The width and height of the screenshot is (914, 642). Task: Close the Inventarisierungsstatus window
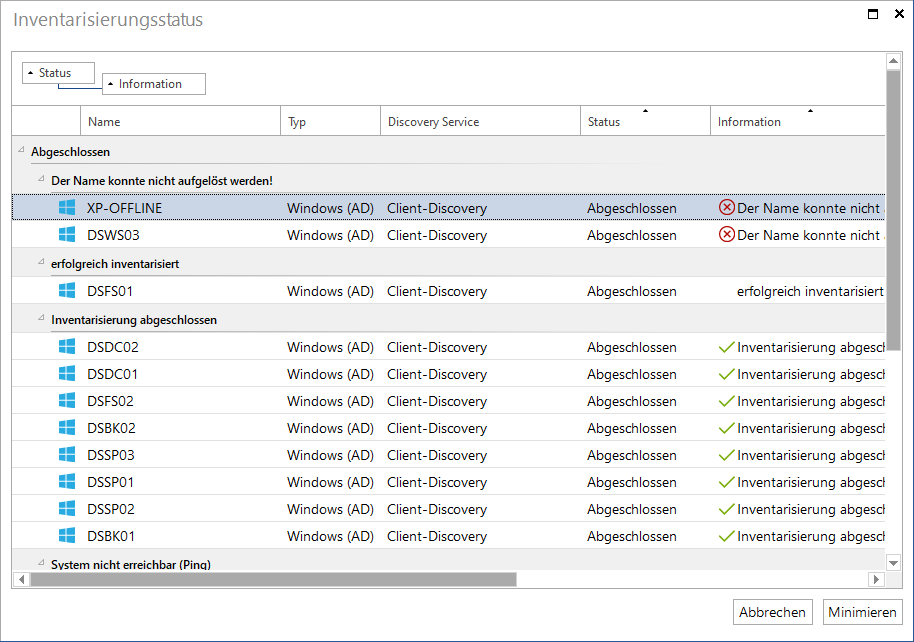(899, 14)
